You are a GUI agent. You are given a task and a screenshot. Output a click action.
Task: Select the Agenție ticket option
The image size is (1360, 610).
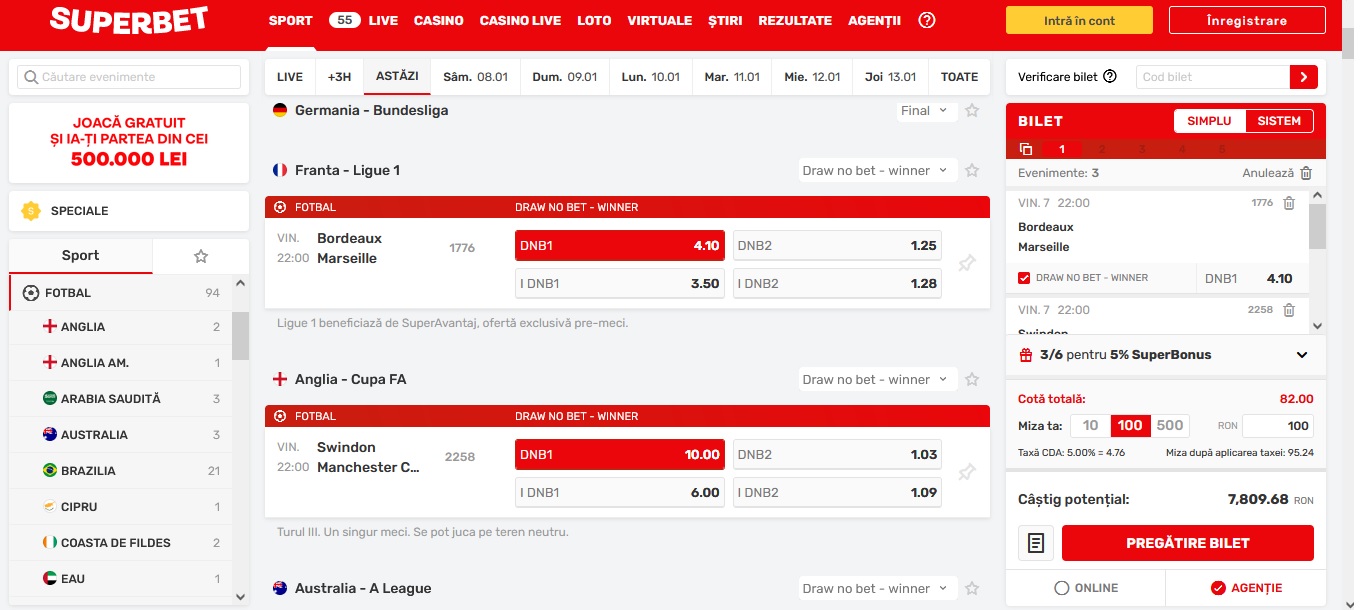click(1246, 588)
